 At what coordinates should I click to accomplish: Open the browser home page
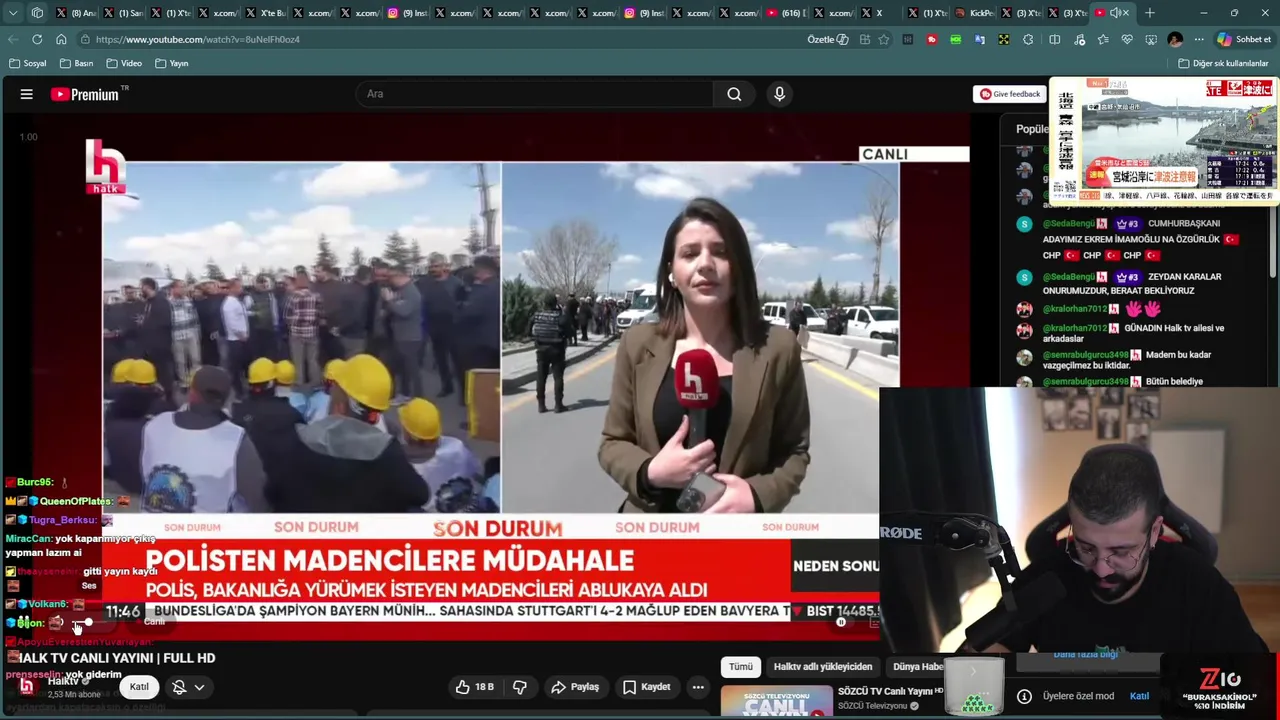pos(61,39)
